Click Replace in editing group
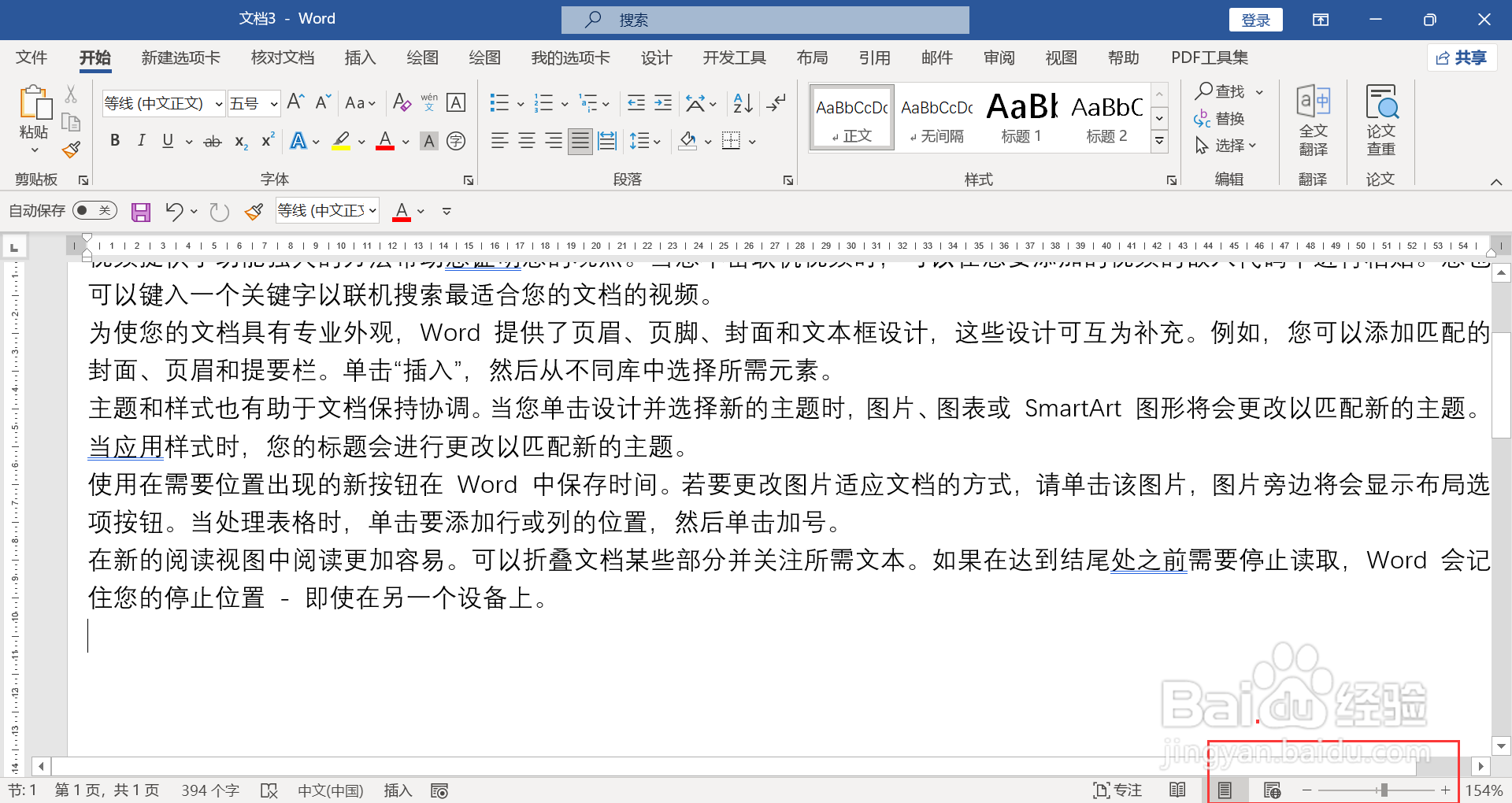This screenshot has height=803, width=1512. (x=1219, y=119)
